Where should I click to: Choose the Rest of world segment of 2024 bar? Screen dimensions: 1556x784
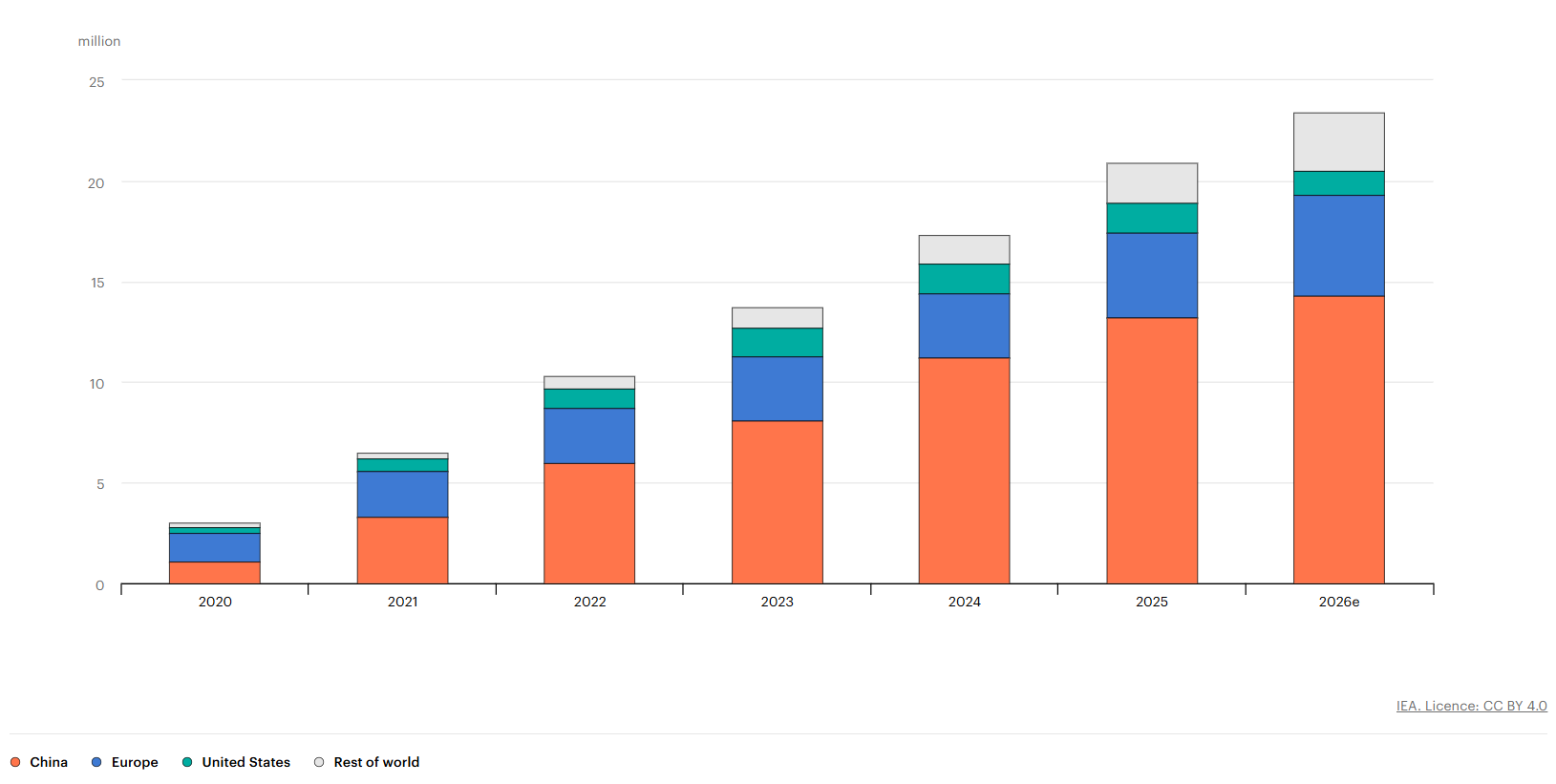click(965, 249)
